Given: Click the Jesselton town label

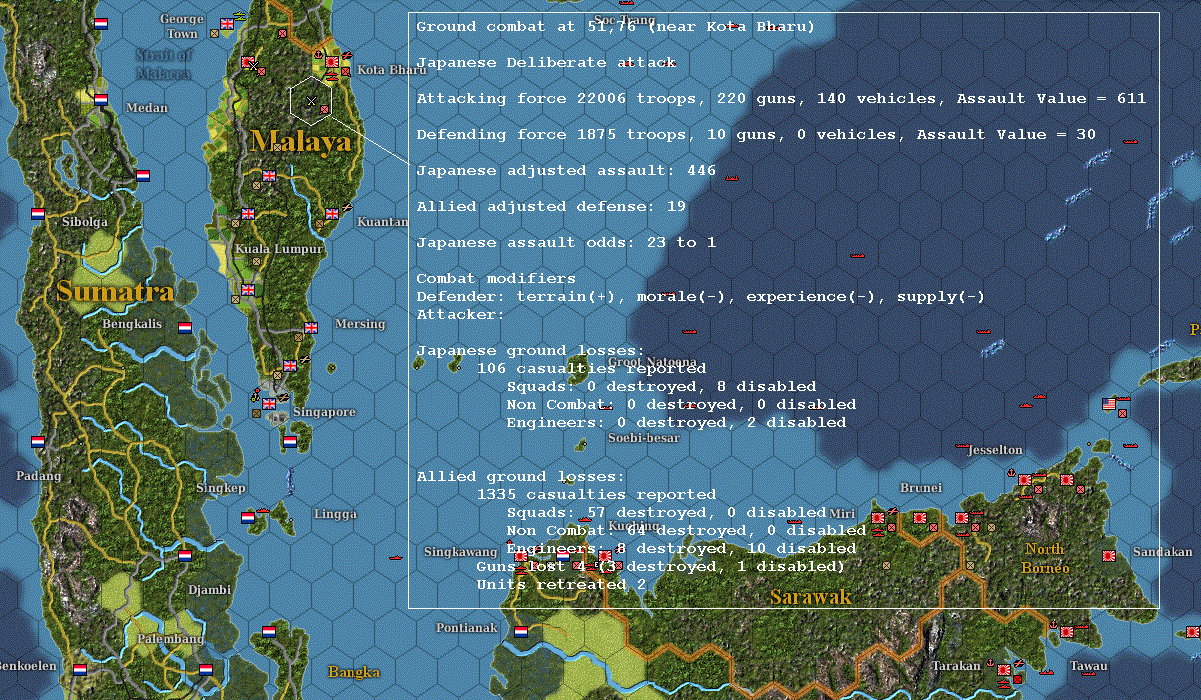Looking at the screenshot, I should [x=994, y=450].
